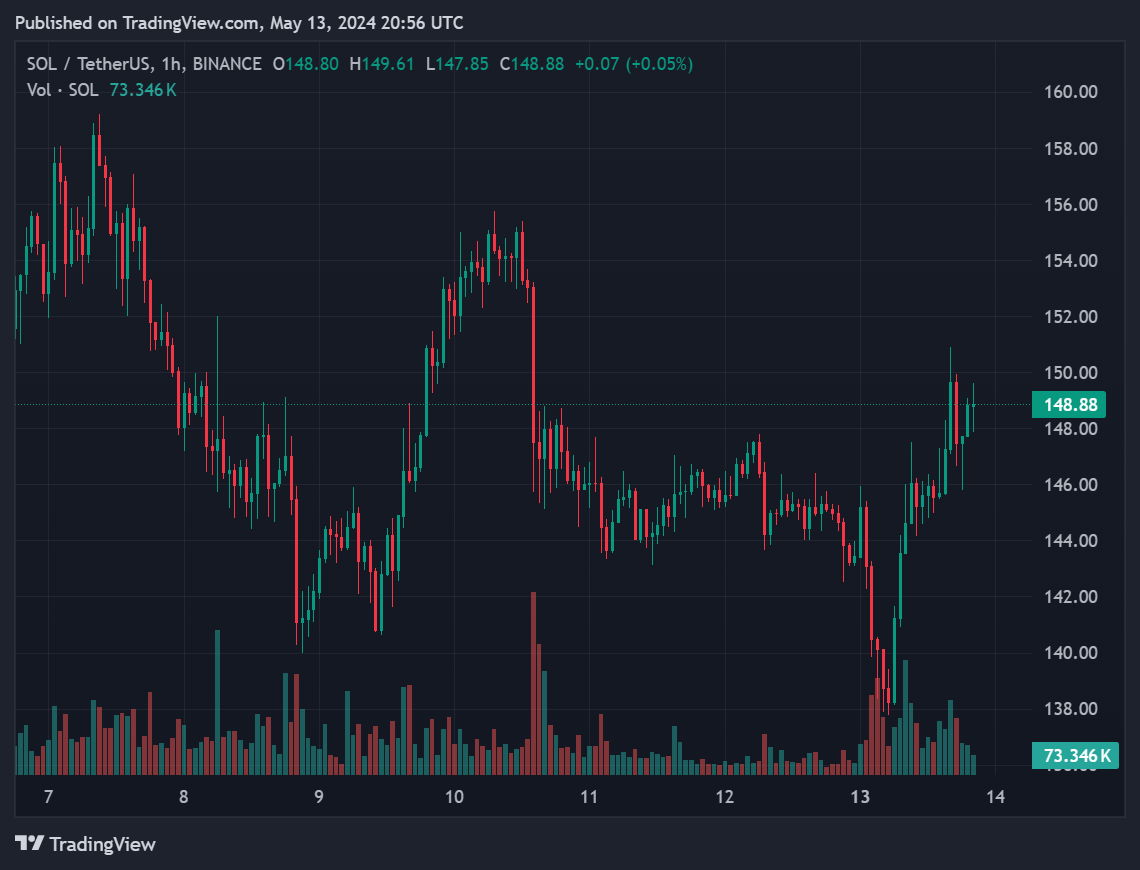
Task: Click the 140.00 price axis label
Action: click(x=1071, y=653)
